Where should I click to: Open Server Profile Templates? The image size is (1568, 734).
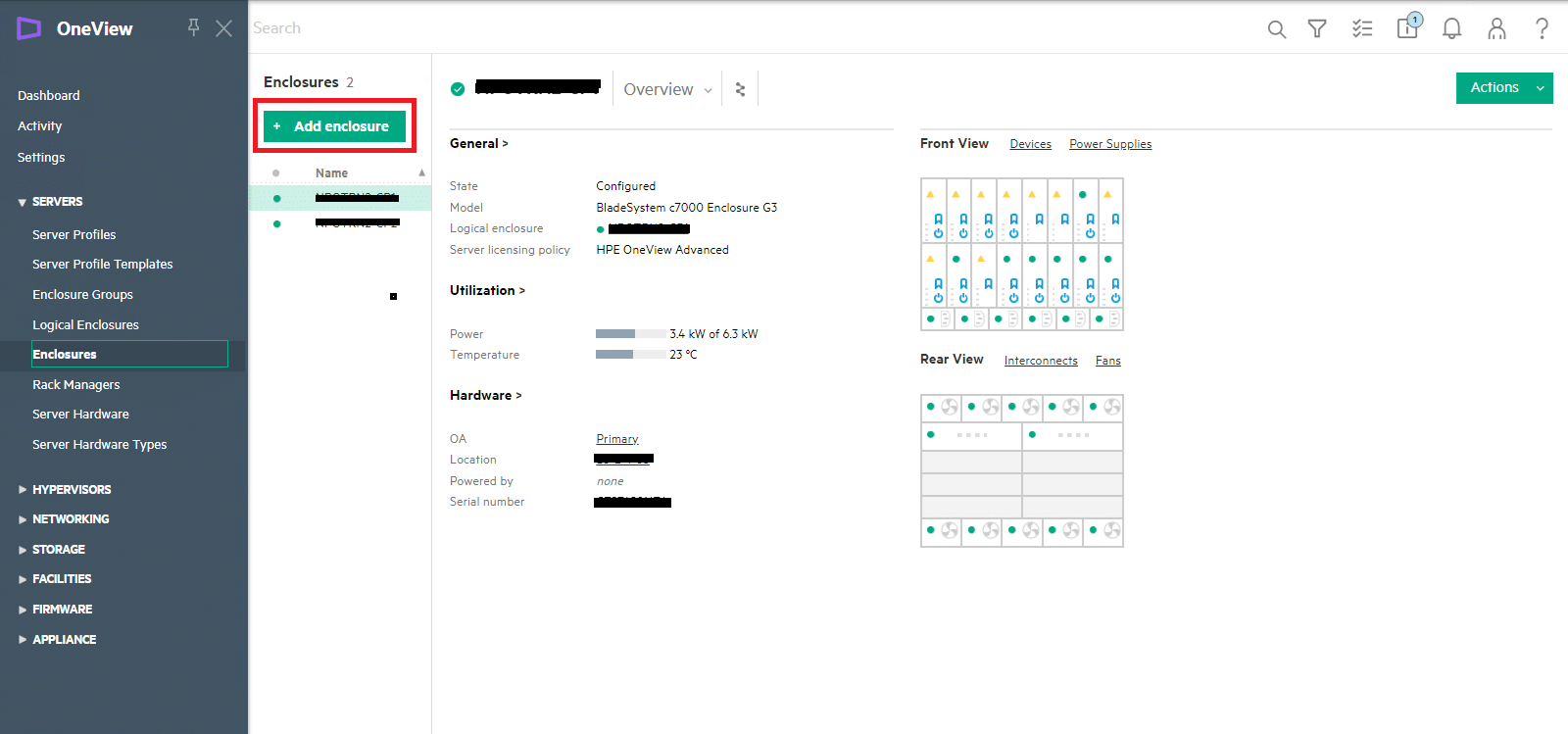point(102,265)
